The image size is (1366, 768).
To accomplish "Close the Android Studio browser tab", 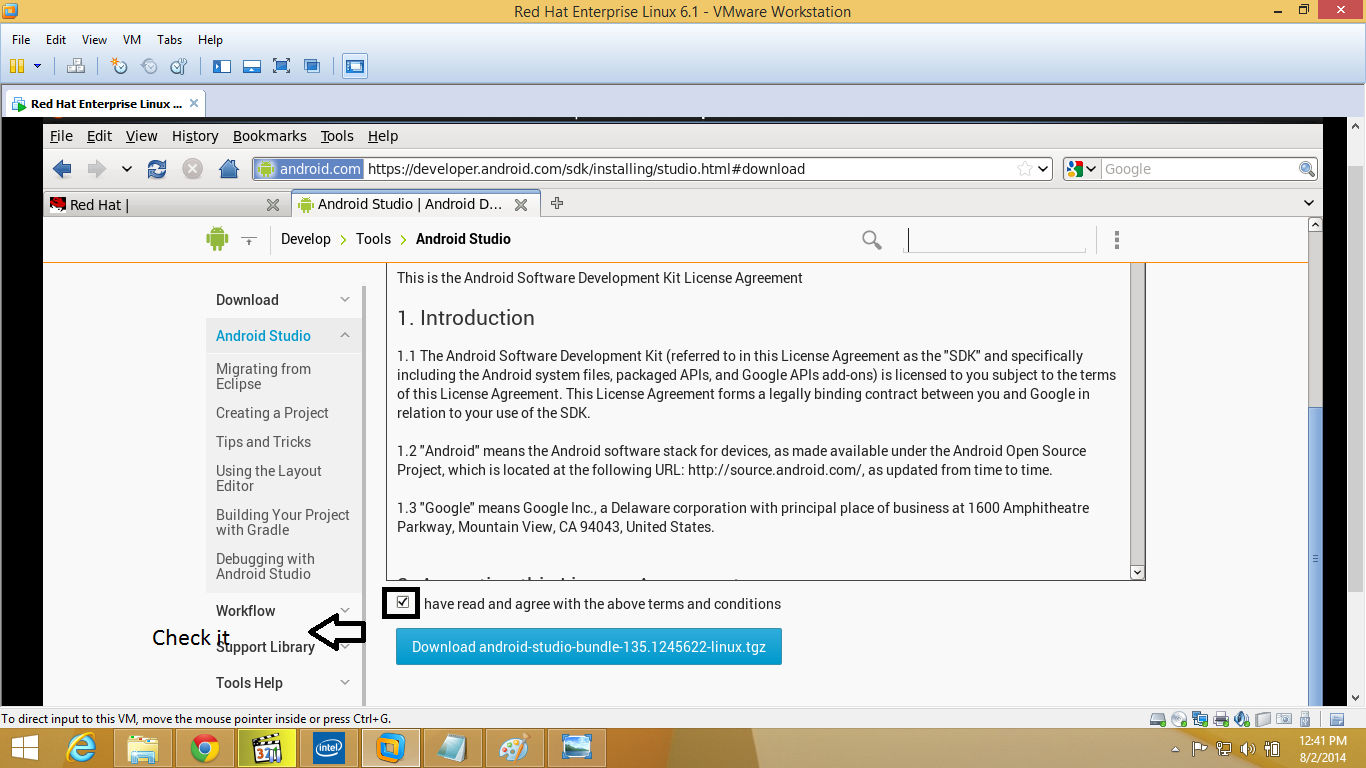I will (x=520, y=204).
